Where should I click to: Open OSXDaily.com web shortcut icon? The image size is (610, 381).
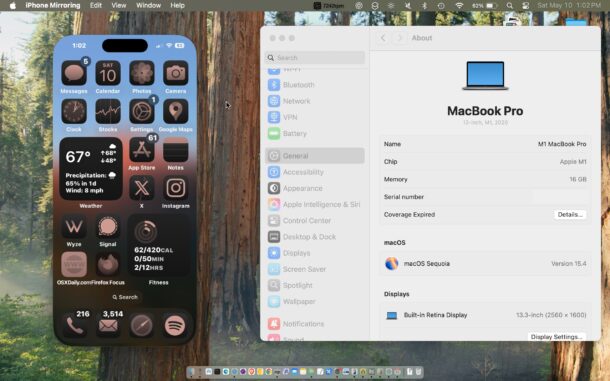coord(74,265)
